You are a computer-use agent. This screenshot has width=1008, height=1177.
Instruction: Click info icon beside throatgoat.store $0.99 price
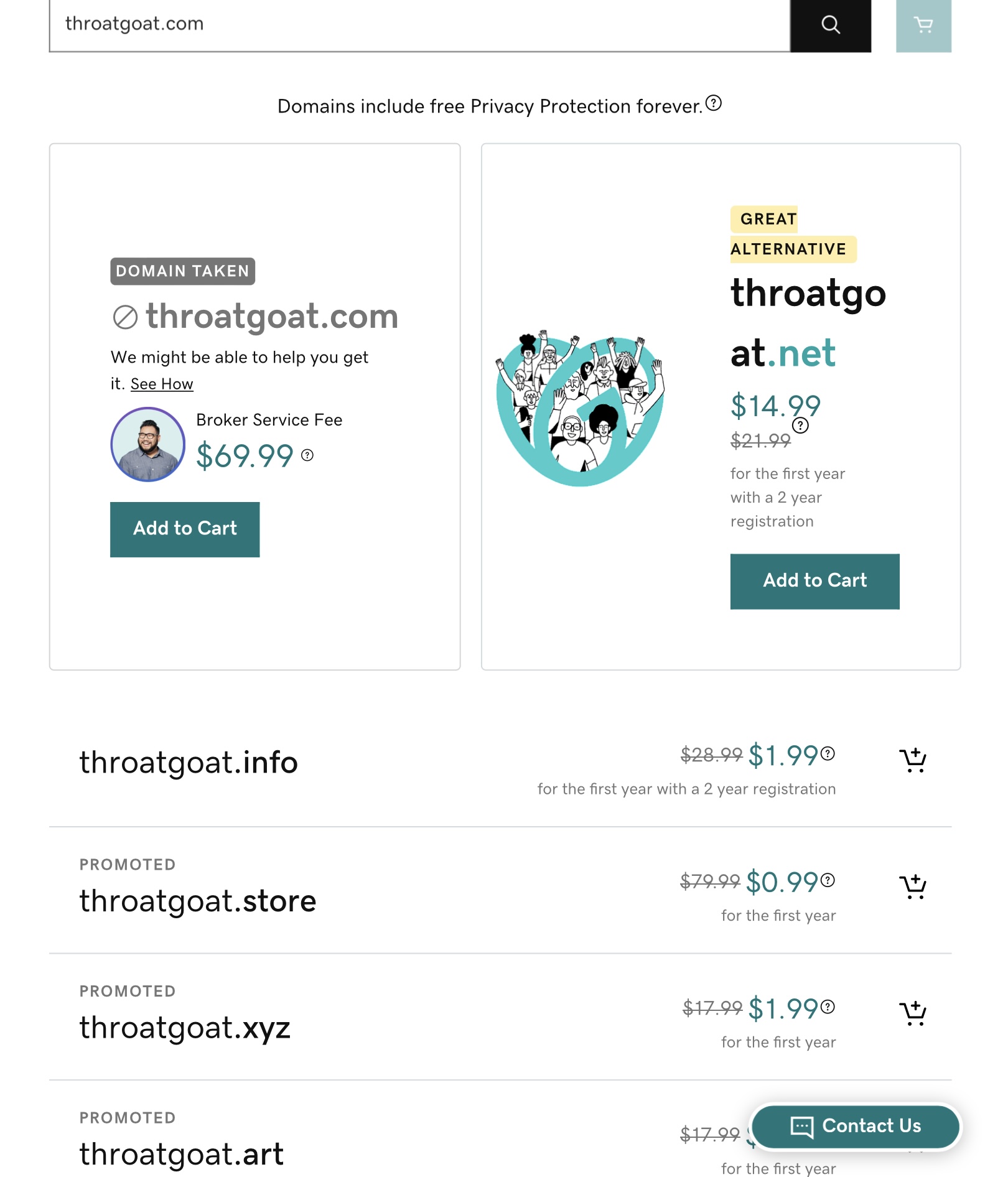[828, 880]
